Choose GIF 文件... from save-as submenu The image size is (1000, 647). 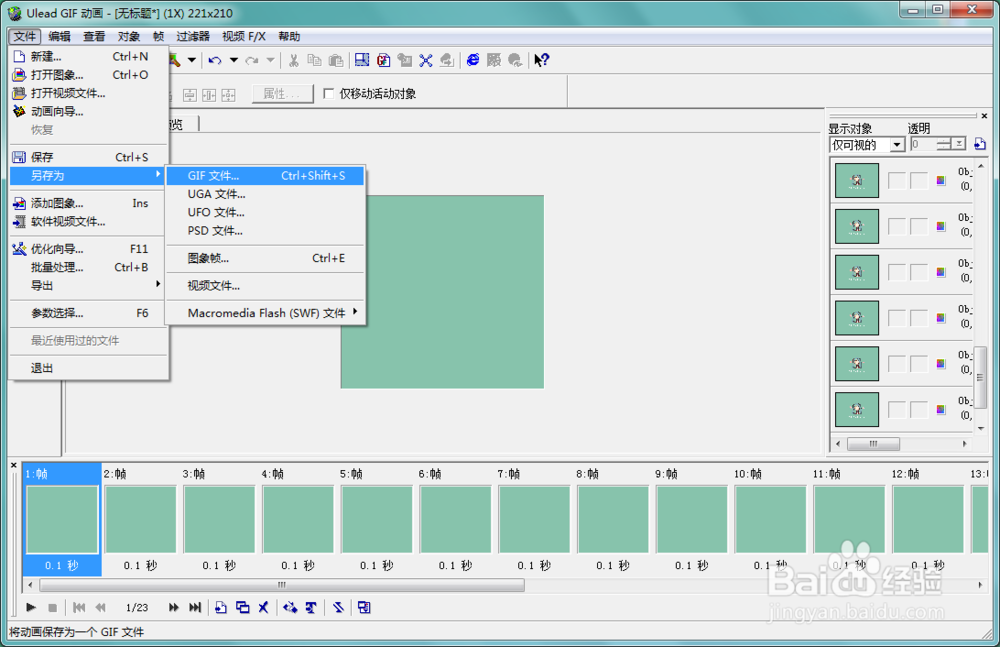[x=265, y=175]
